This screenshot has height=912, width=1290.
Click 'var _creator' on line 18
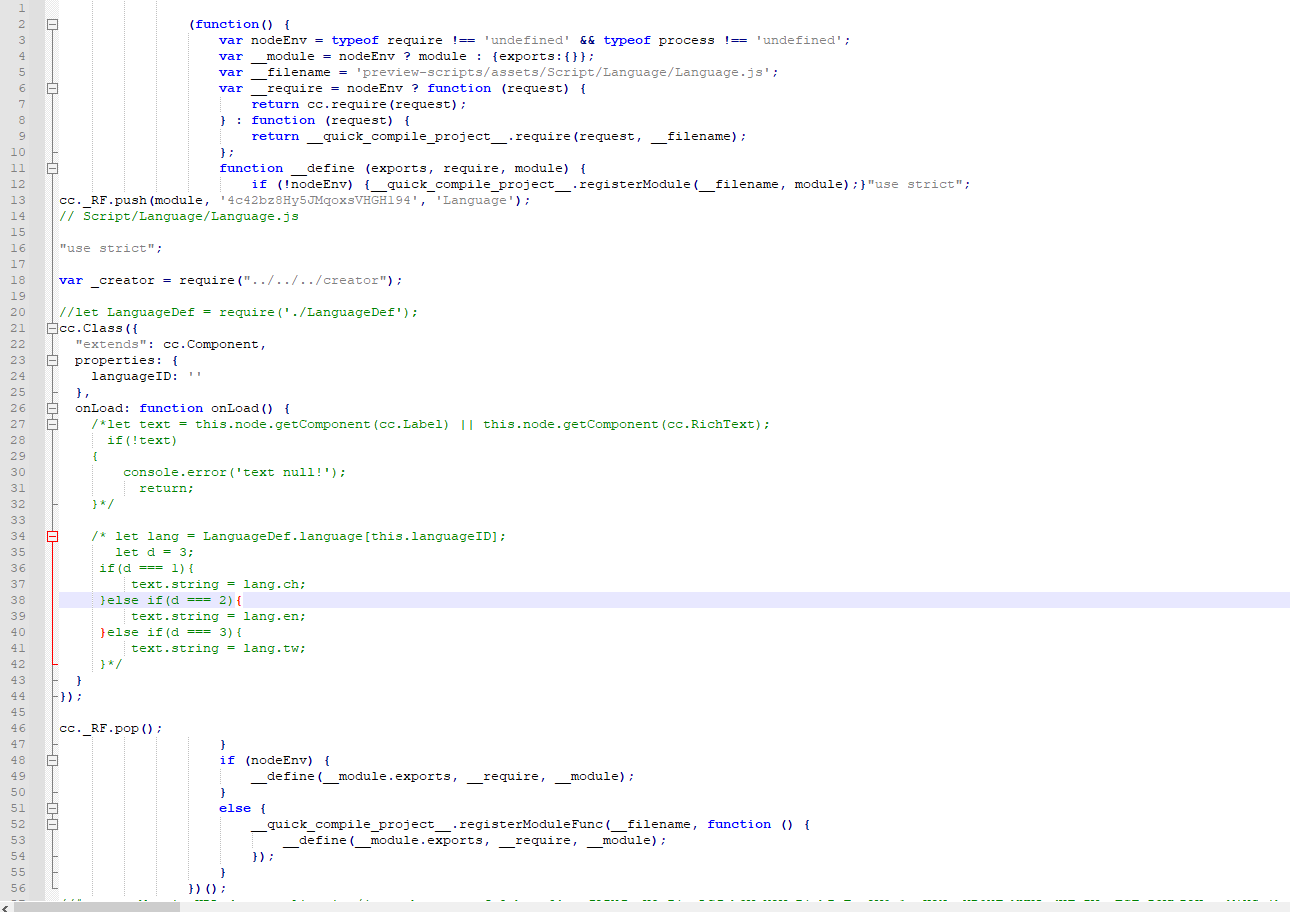(107, 280)
